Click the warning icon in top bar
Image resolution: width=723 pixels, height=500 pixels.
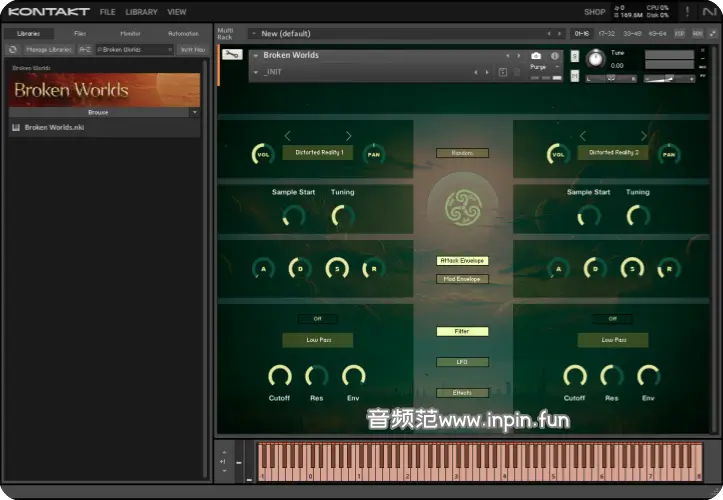pos(687,12)
